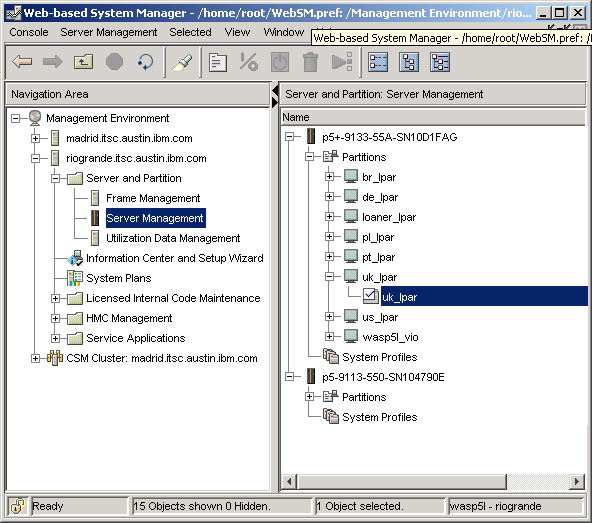Select the highlighted uk_lpar profile row
The height and width of the screenshot is (523, 592).
(x=484, y=296)
